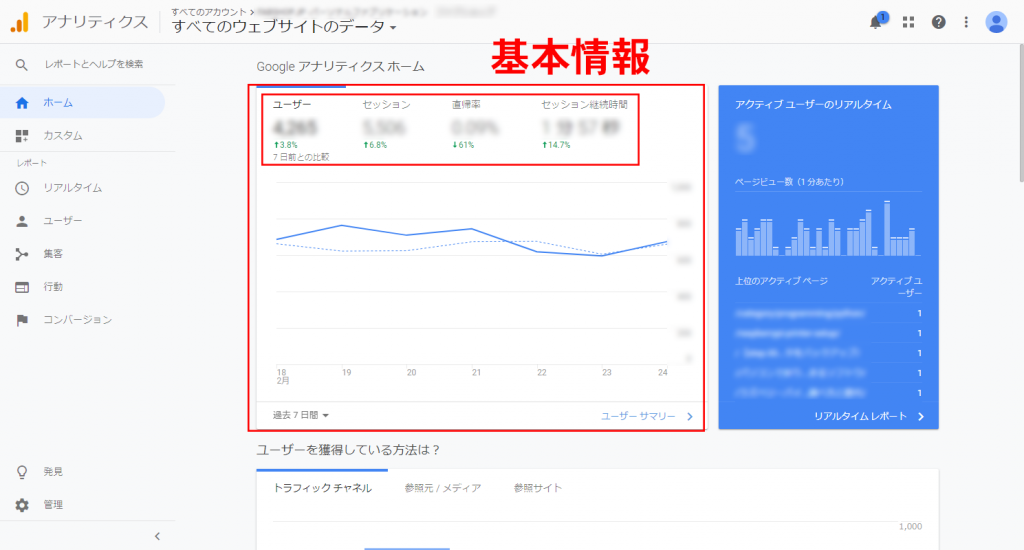
Task: Open the ユーザー サマリー link
Action: 647,416
